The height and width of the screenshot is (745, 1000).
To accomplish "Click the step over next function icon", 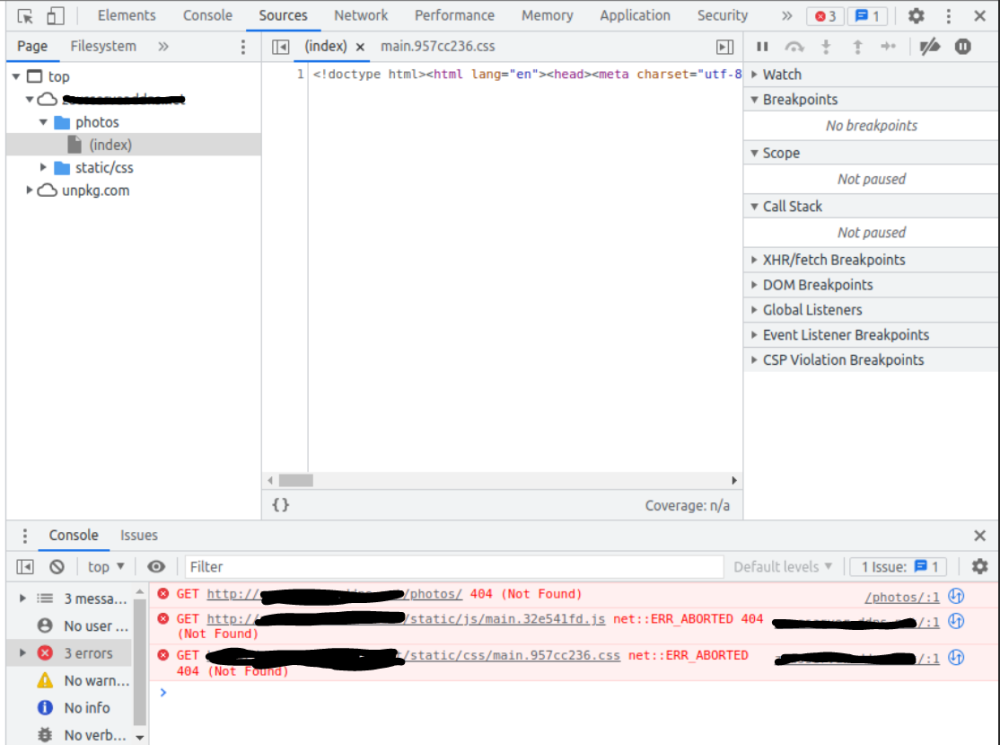I will pos(794,46).
